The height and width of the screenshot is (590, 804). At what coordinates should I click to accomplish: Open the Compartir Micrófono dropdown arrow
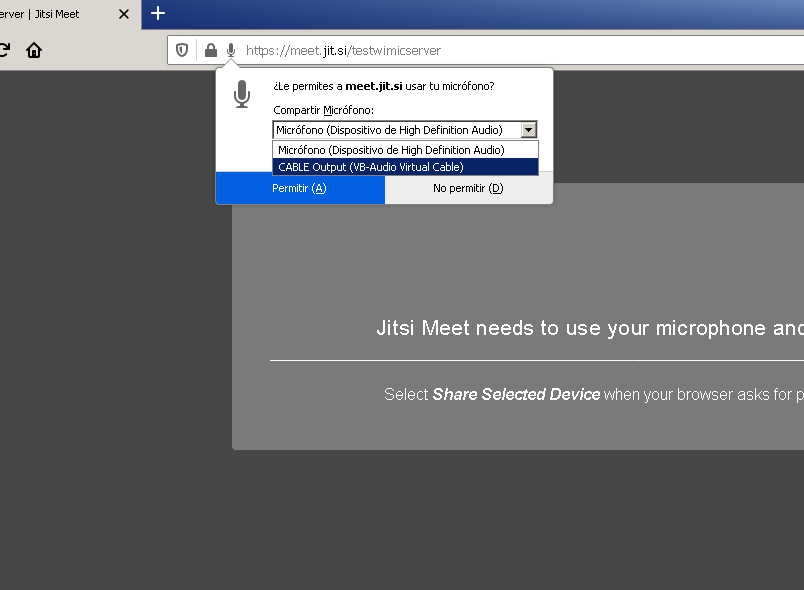pyautogui.click(x=529, y=130)
